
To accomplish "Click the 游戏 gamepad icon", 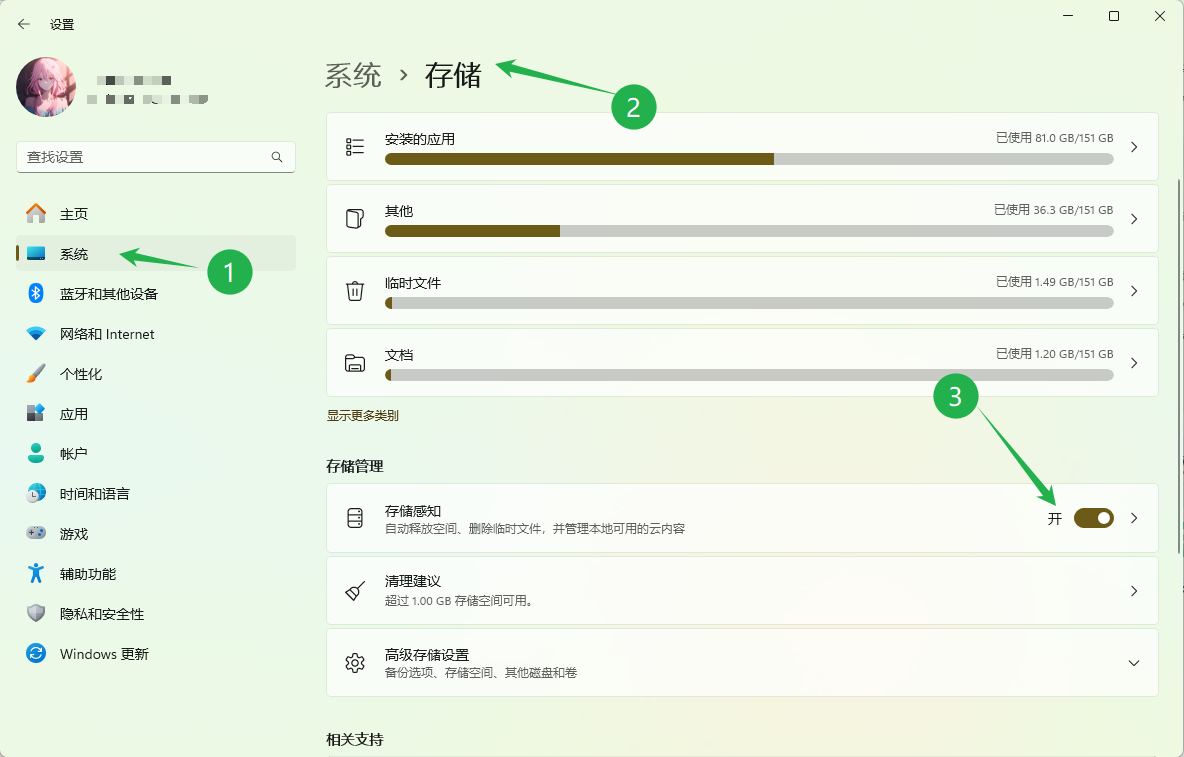I will (x=35, y=533).
